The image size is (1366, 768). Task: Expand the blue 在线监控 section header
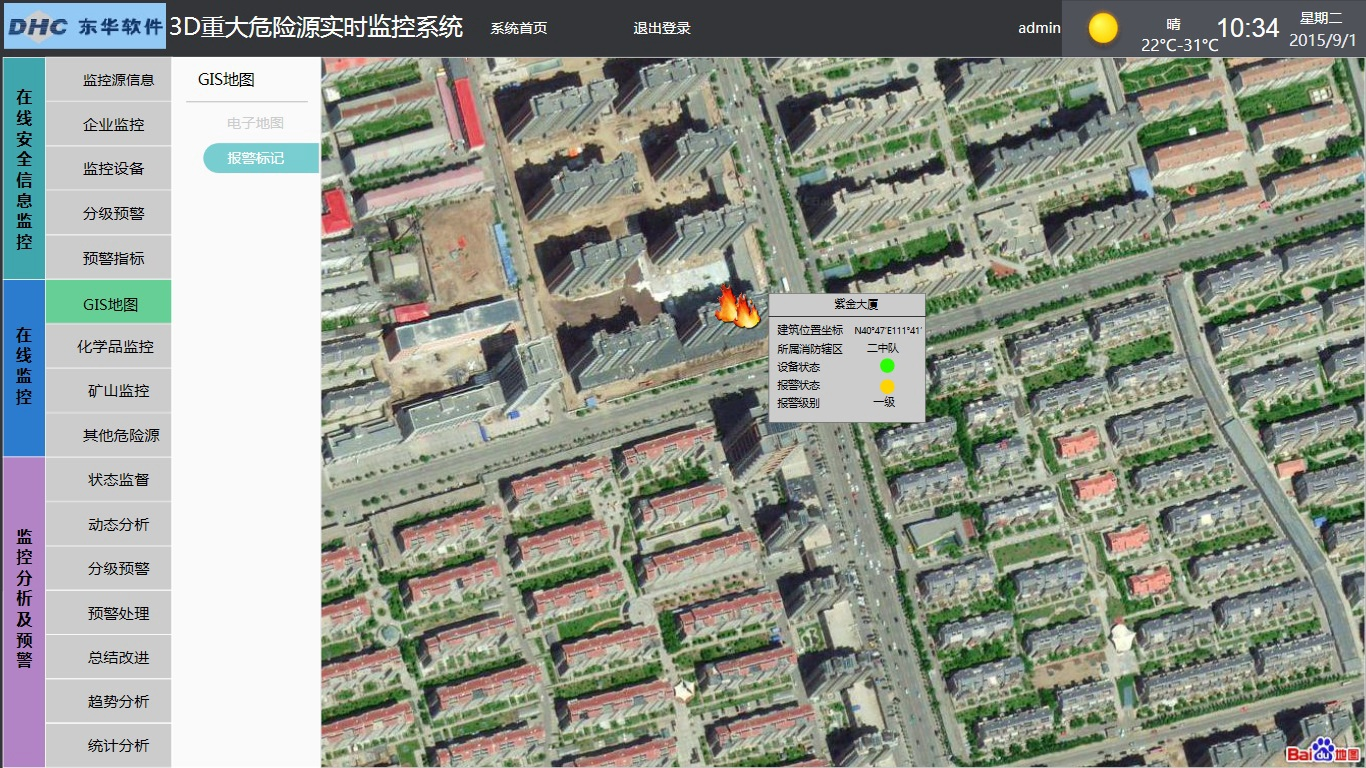tap(24, 368)
